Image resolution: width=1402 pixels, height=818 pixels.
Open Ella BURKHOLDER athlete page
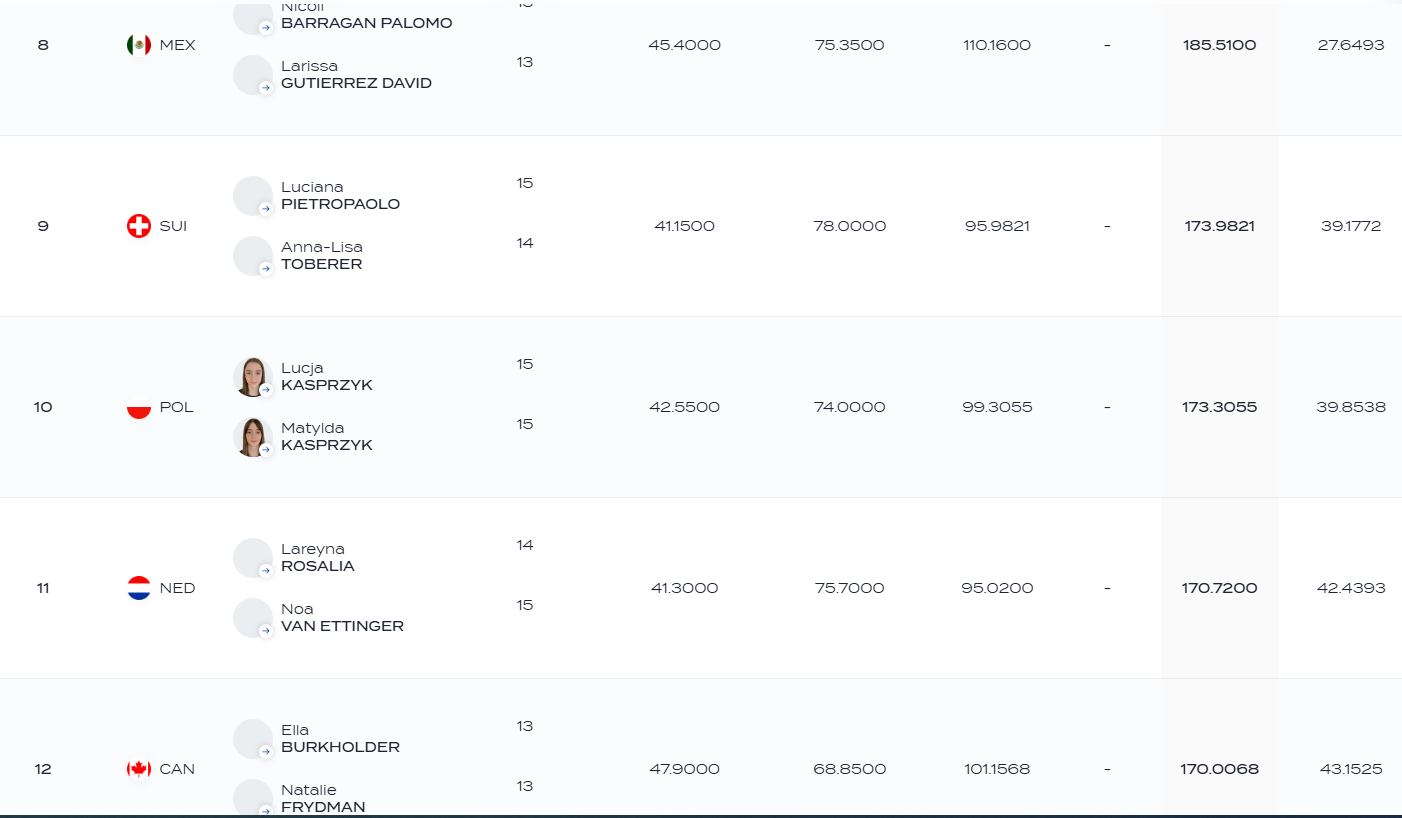coord(340,739)
